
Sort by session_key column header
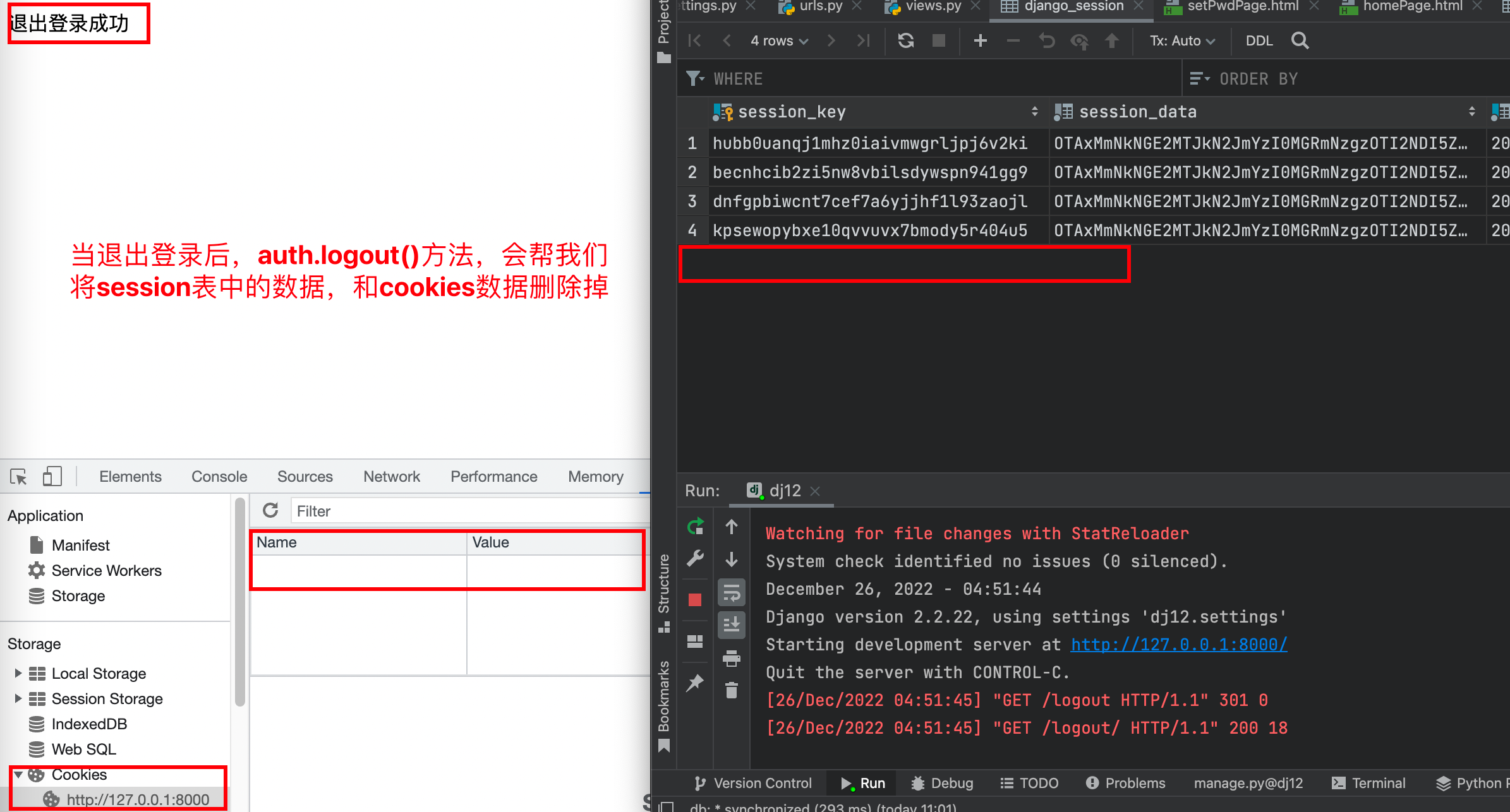[x=791, y=112]
